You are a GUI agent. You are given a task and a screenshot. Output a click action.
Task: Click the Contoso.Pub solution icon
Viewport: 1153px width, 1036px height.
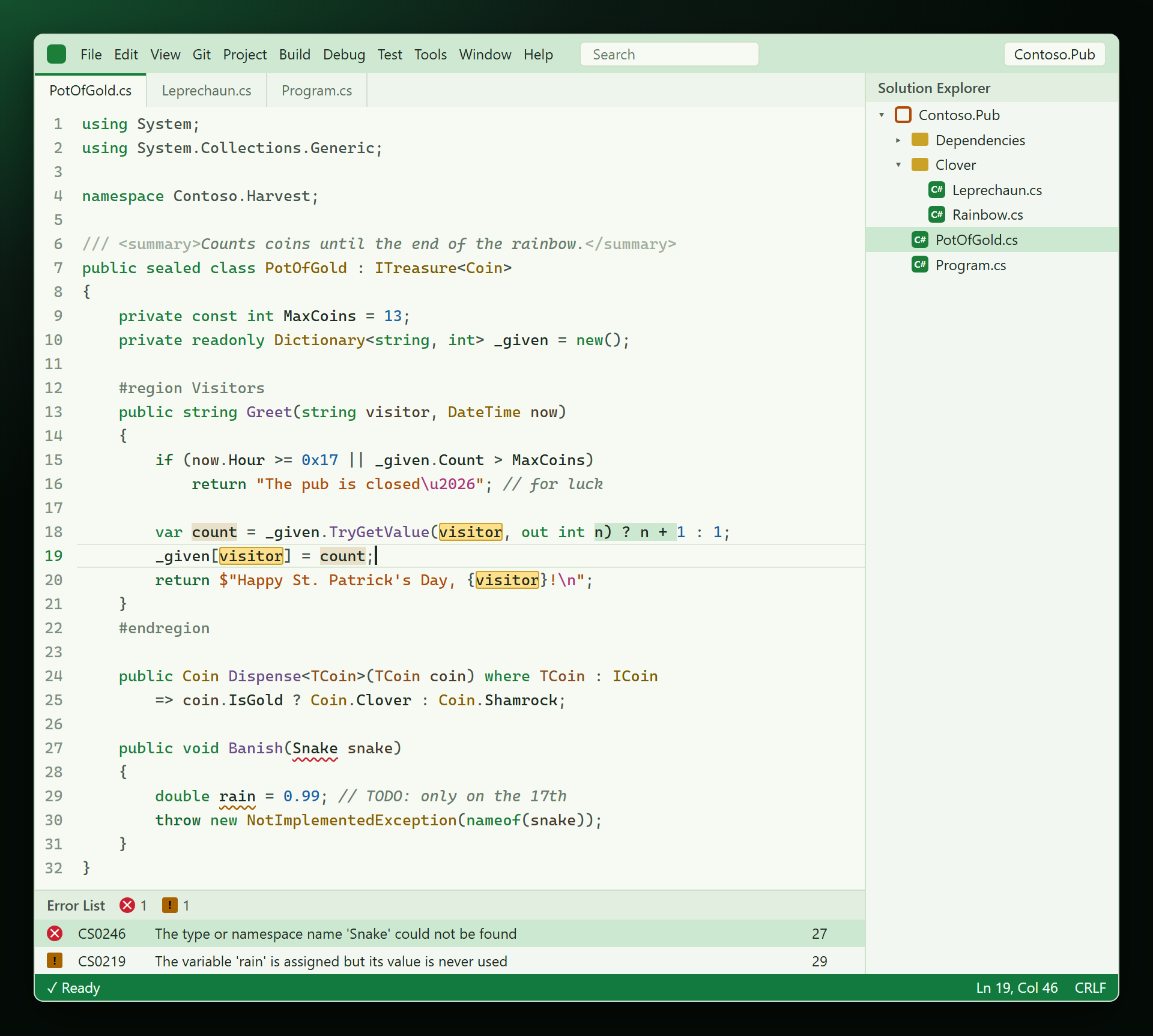[x=903, y=115]
